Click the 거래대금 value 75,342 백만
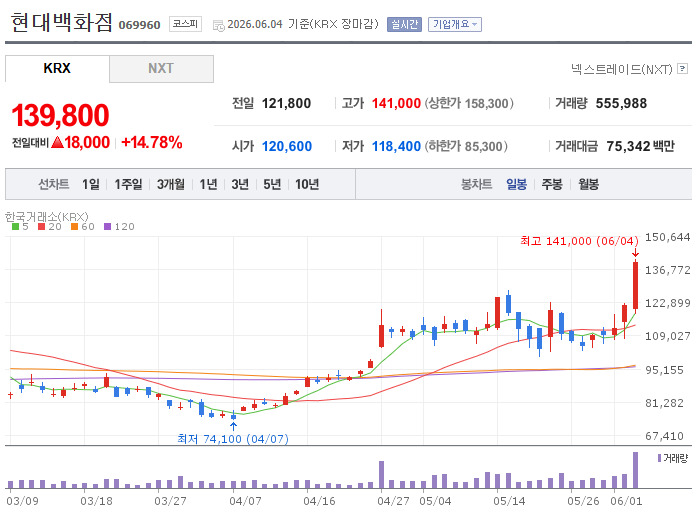 point(640,146)
